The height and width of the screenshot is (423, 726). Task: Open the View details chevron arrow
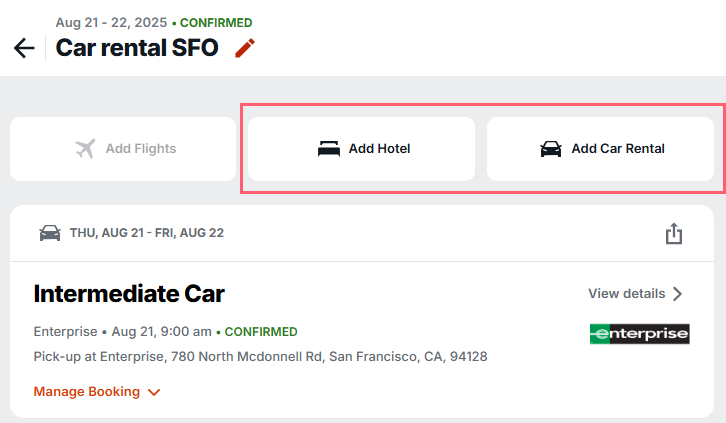(677, 294)
